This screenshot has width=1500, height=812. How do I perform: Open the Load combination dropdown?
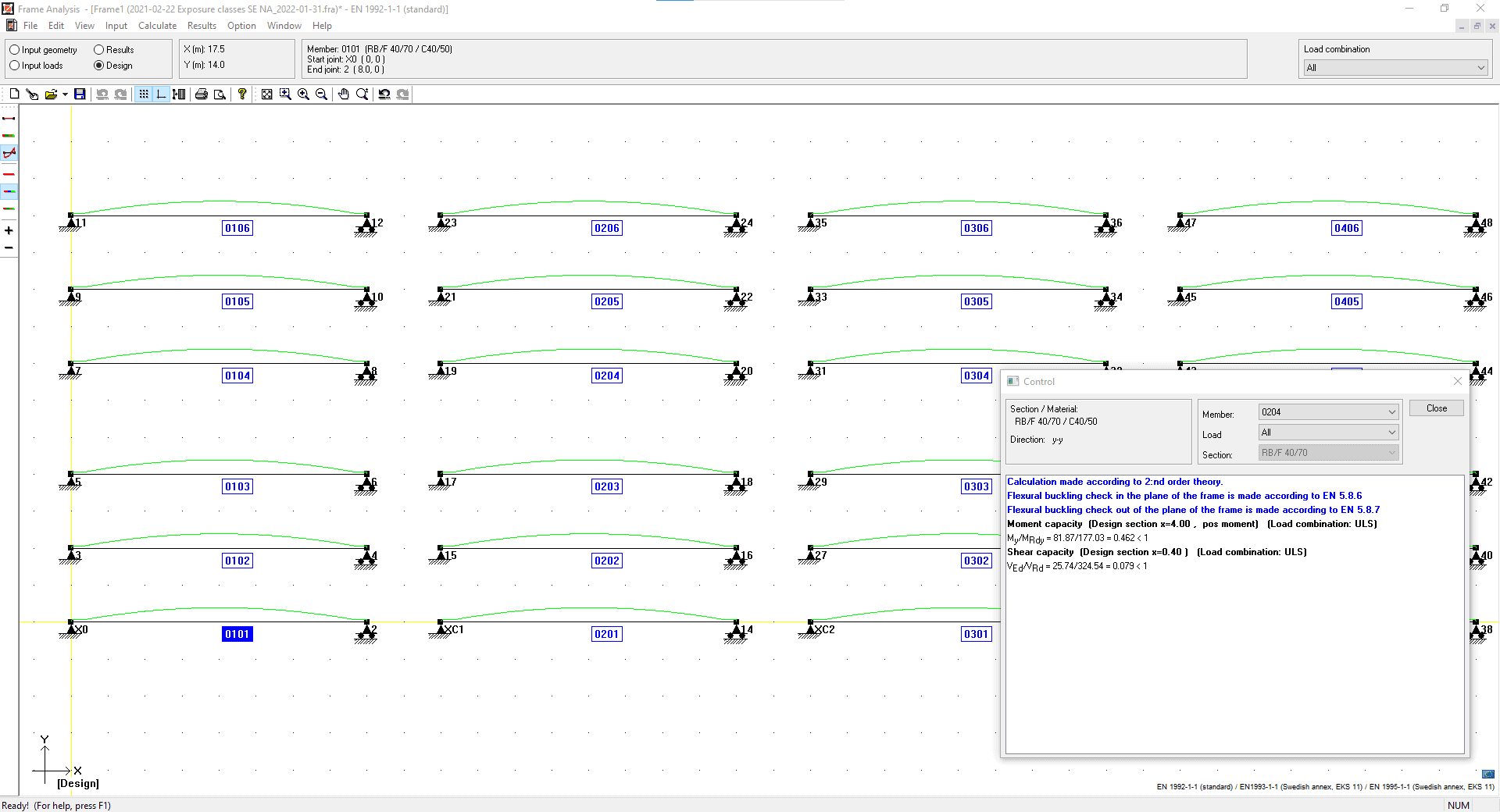point(1480,67)
